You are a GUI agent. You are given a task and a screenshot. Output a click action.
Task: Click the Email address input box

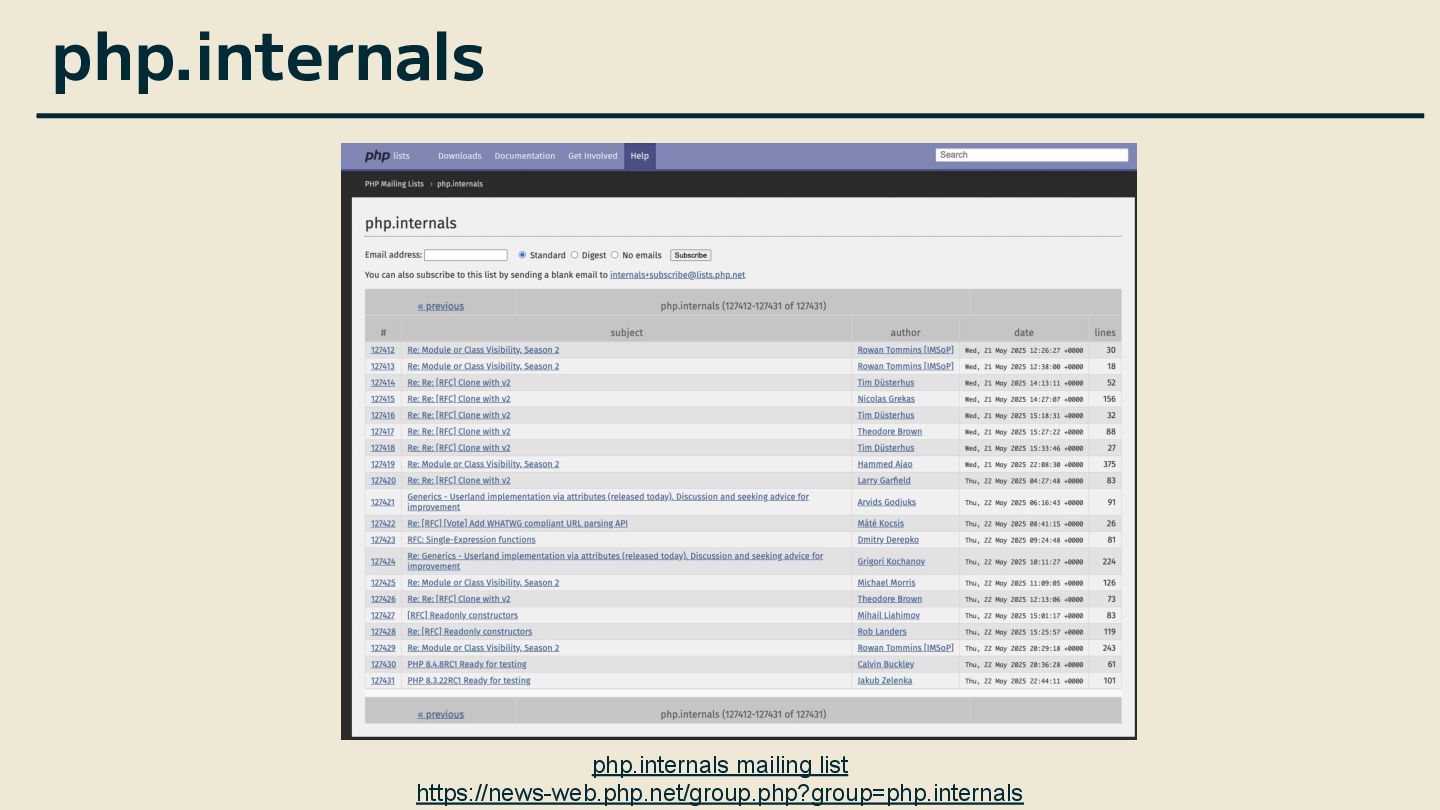click(x=466, y=255)
